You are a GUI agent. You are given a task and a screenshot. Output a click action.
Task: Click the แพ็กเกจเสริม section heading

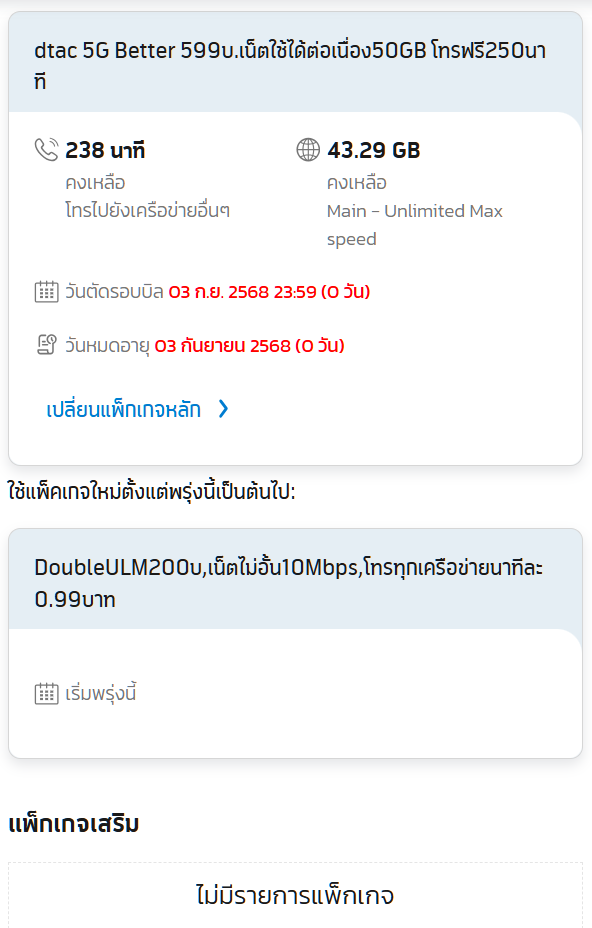[x=73, y=824]
